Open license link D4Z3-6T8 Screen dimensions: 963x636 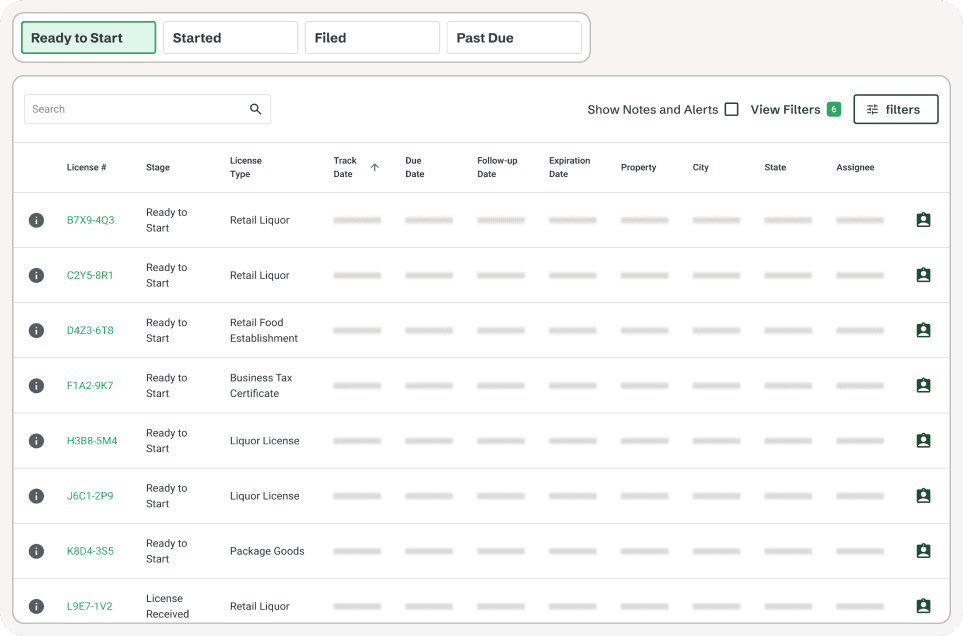coord(90,330)
